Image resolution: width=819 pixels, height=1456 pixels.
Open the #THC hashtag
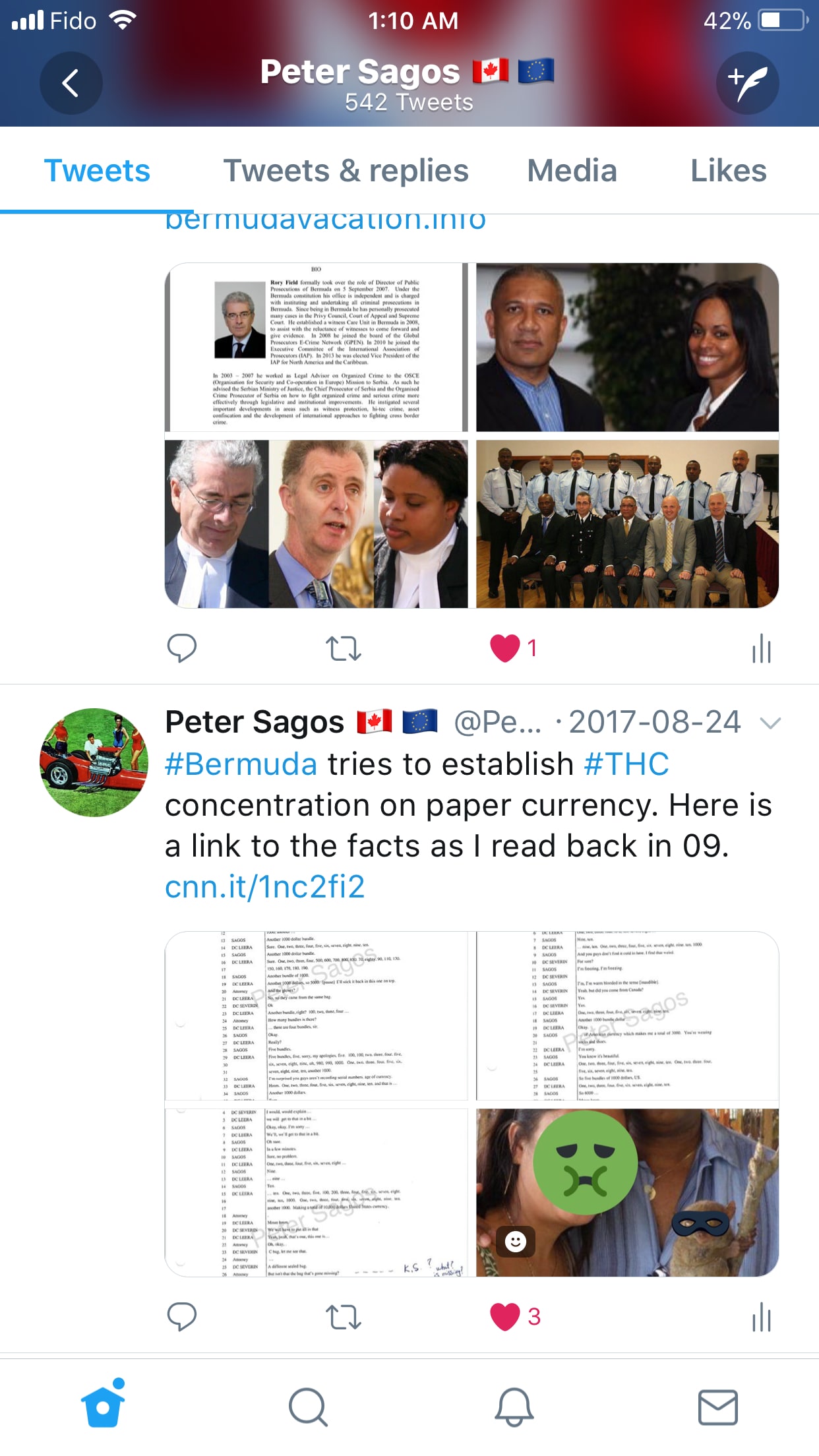coord(626,764)
